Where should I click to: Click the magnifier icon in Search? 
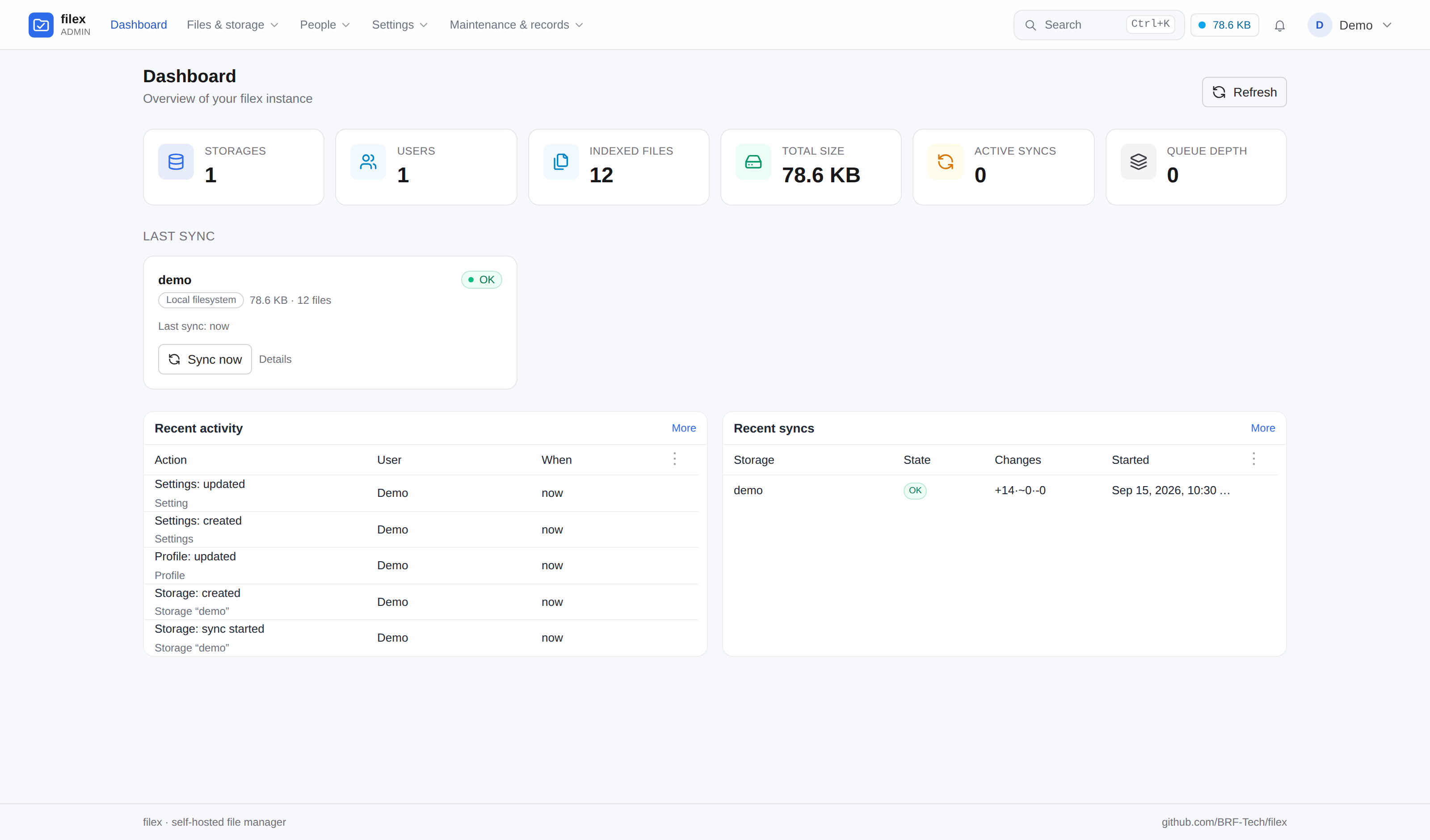tap(1030, 25)
